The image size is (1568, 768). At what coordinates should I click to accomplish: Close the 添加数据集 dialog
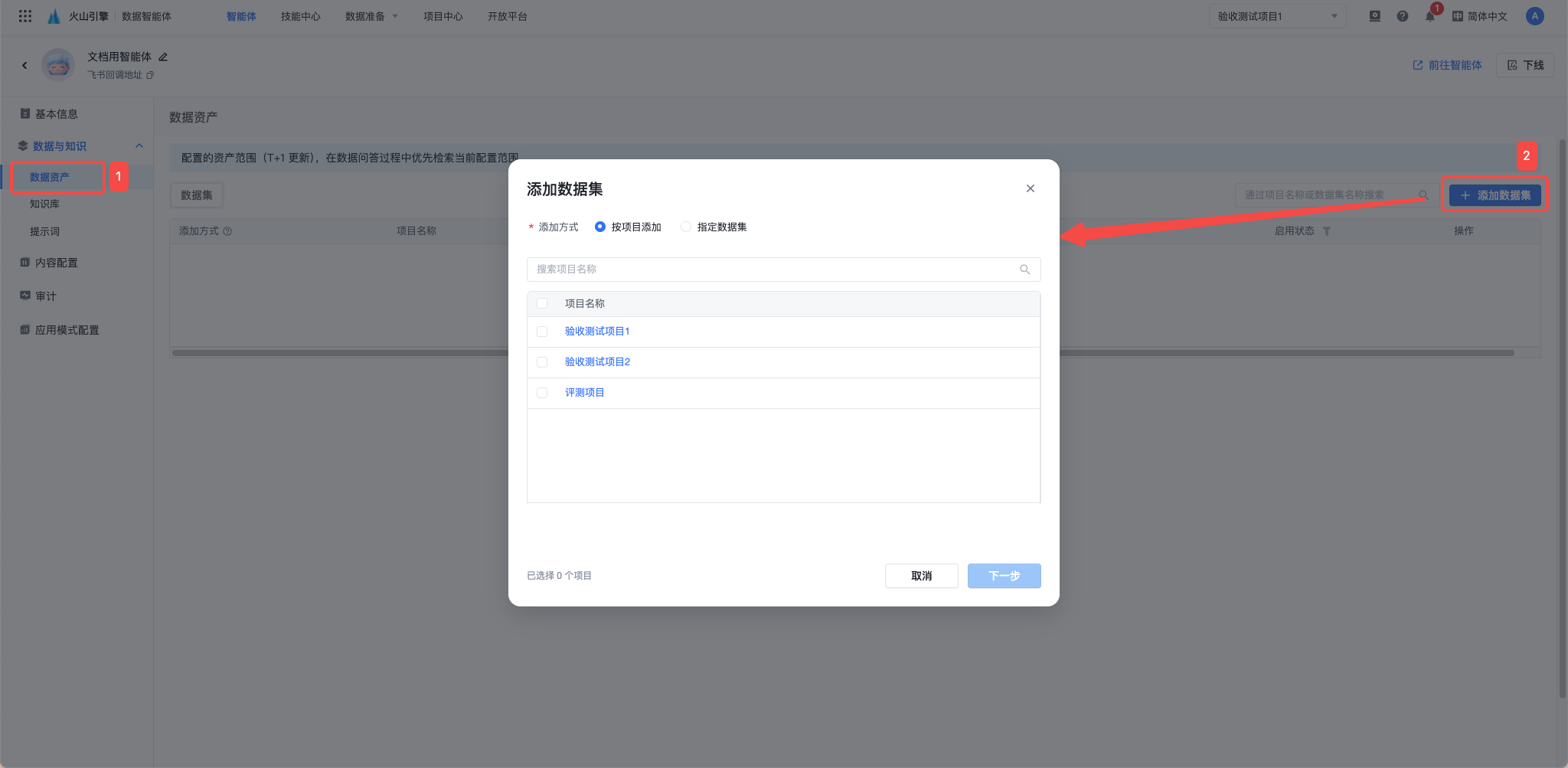[x=1031, y=188]
